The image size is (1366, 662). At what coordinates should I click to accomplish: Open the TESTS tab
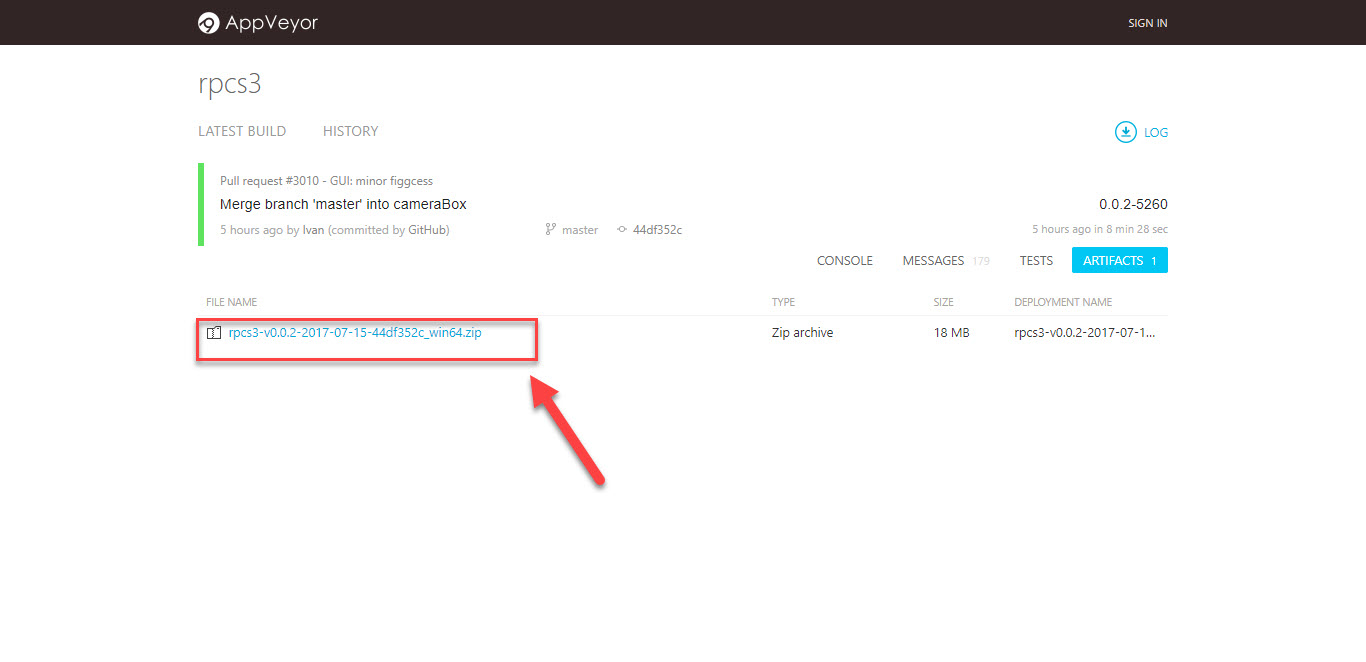pos(1036,260)
